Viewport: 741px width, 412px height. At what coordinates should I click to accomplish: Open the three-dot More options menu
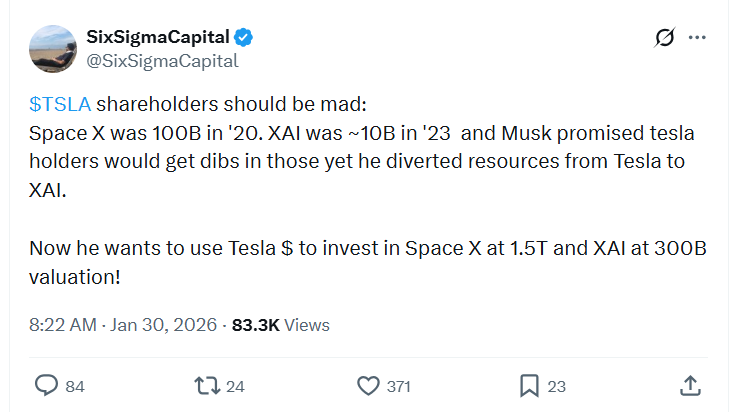pos(698,38)
